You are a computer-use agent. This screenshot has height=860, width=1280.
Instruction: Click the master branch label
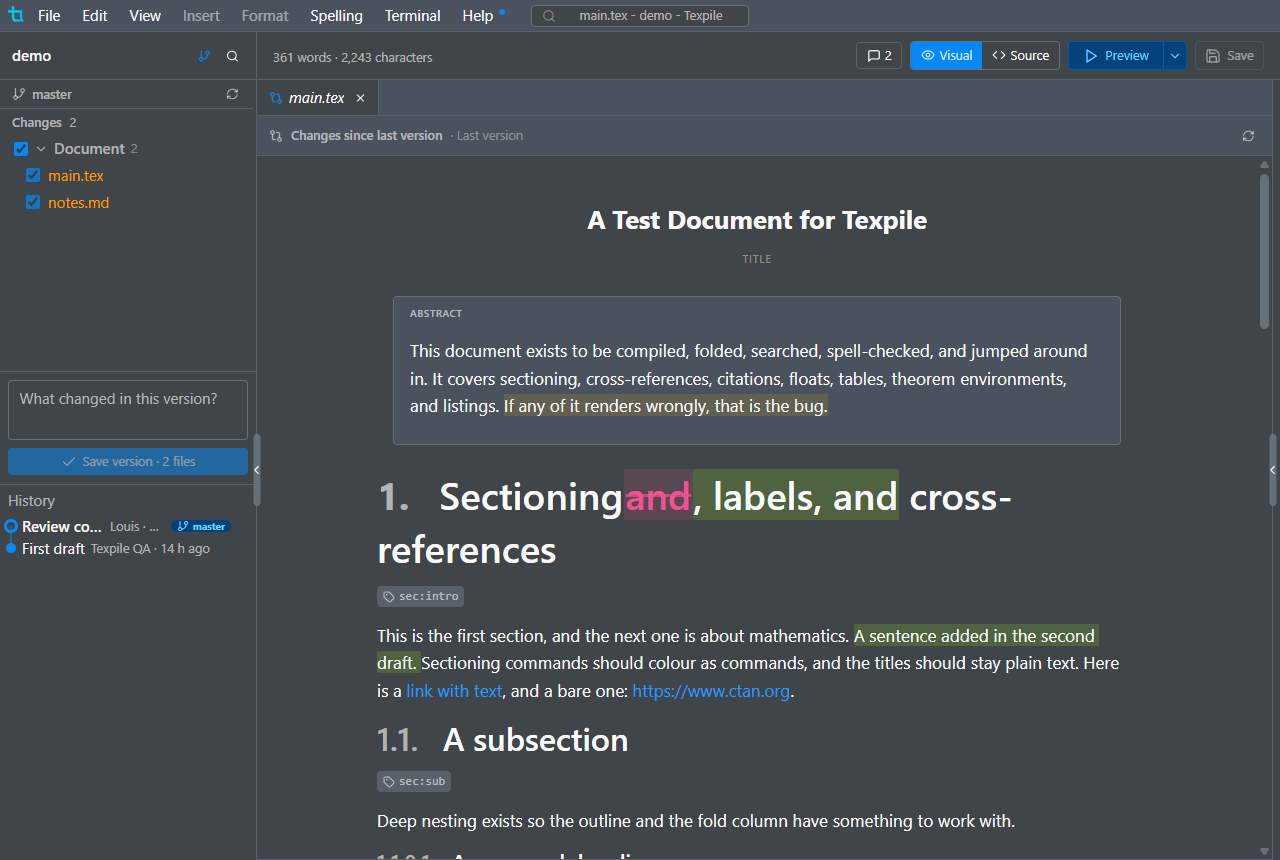[x=52, y=94]
